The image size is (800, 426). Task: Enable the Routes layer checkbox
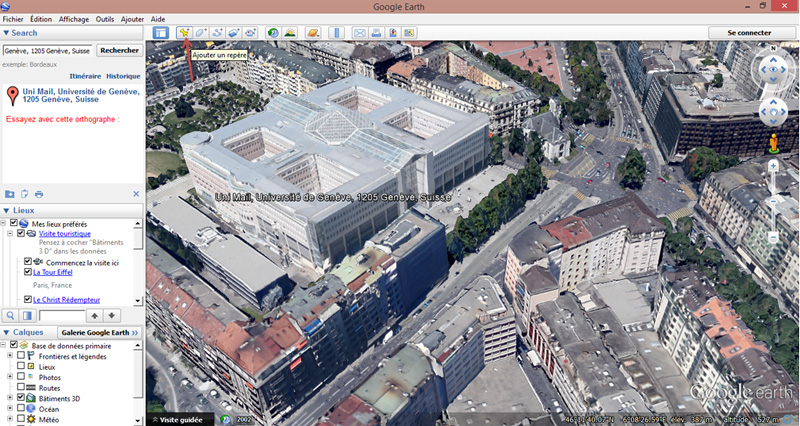pyautogui.click(x=21, y=387)
